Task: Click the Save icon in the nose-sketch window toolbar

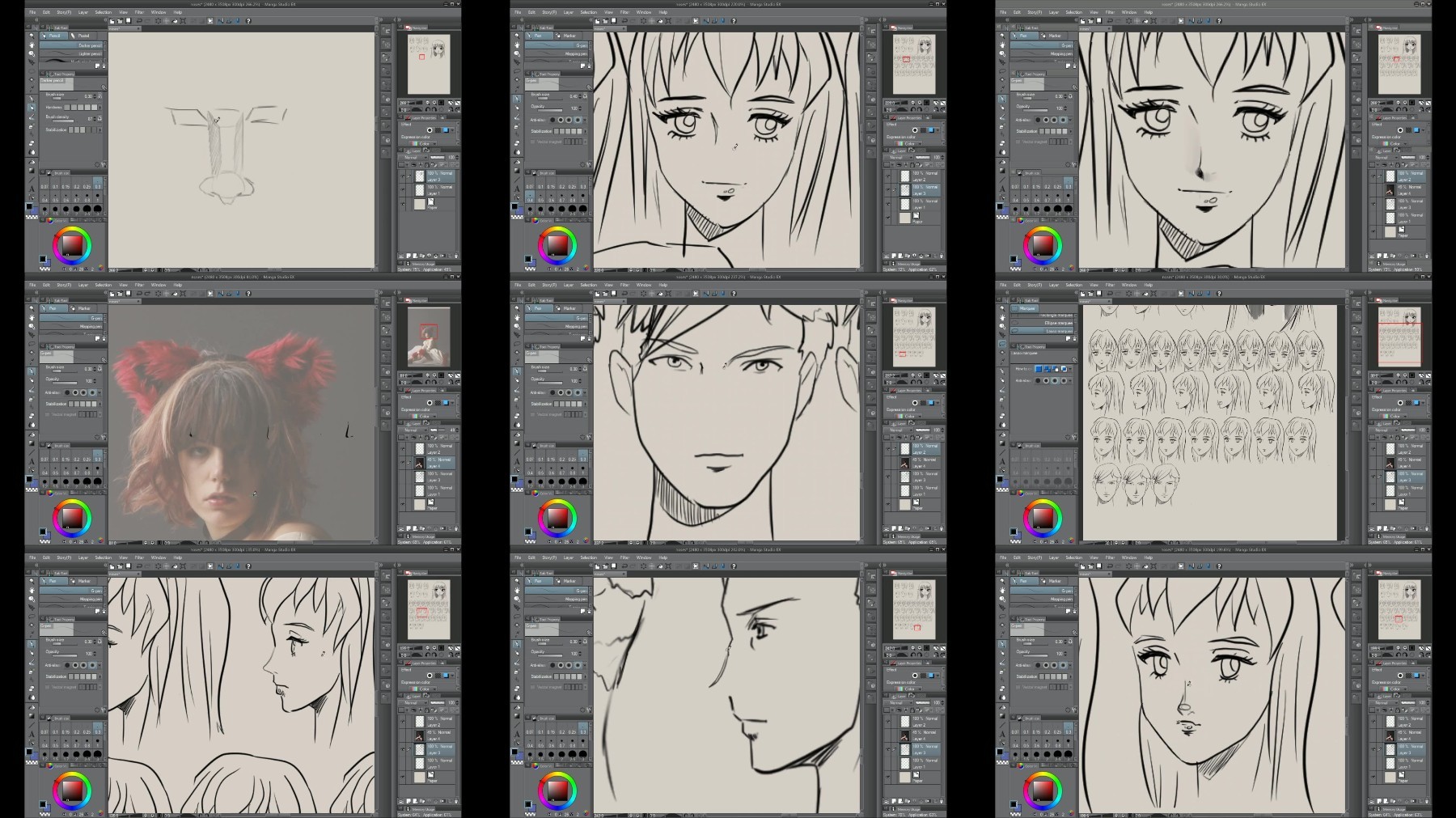Action: point(128,21)
